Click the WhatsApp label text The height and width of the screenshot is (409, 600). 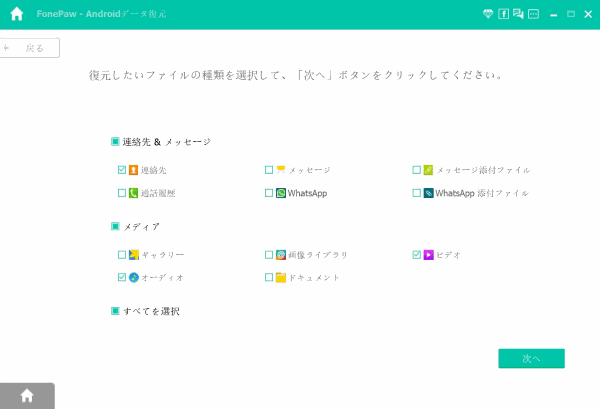coord(307,194)
